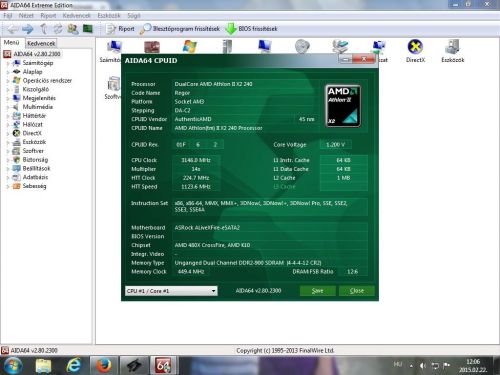
Task: Click the Back navigation arrow in toolbar
Action: [13, 29]
